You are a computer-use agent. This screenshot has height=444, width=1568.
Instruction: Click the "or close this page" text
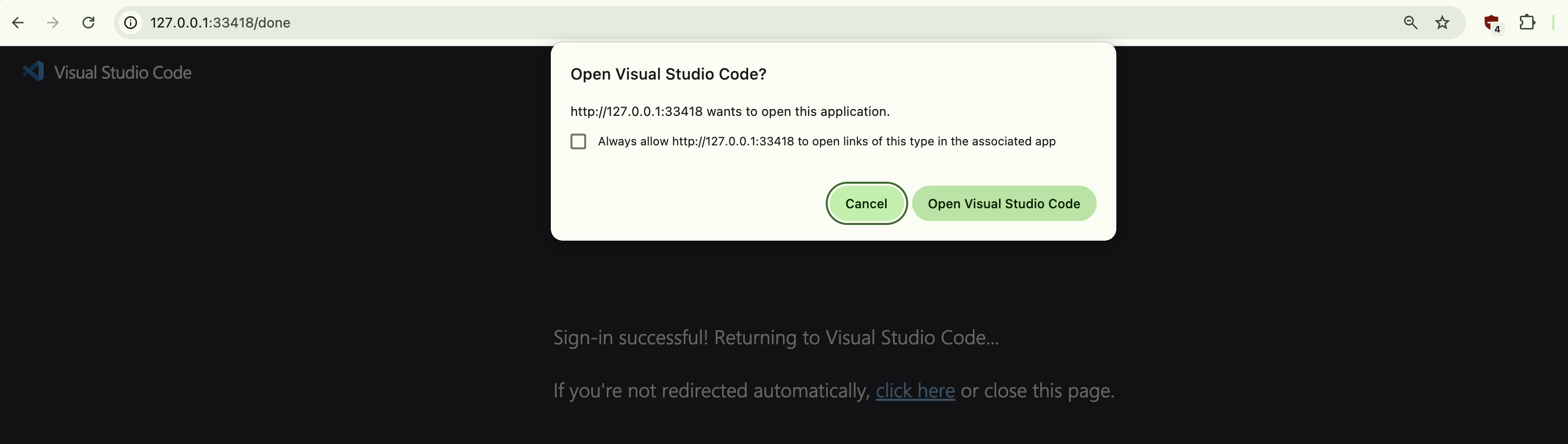click(x=1037, y=390)
